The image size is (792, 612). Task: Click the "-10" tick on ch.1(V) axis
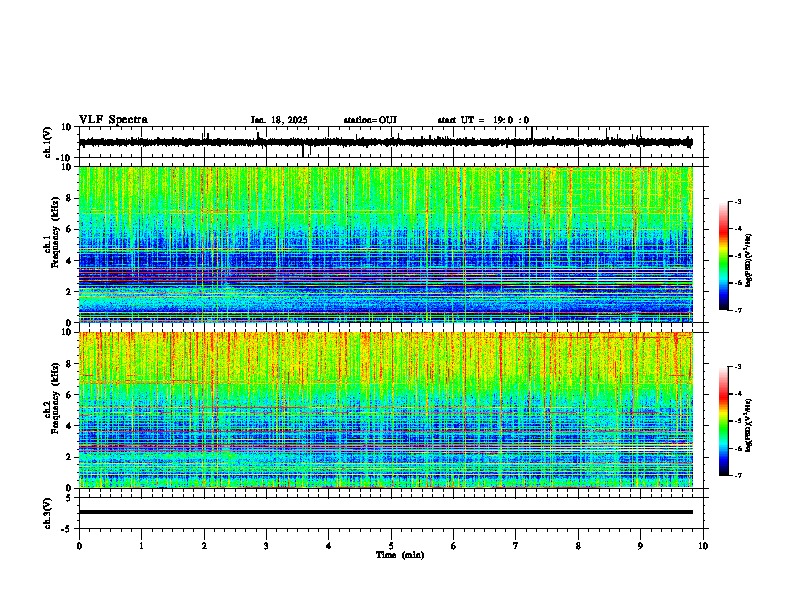coord(65,158)
